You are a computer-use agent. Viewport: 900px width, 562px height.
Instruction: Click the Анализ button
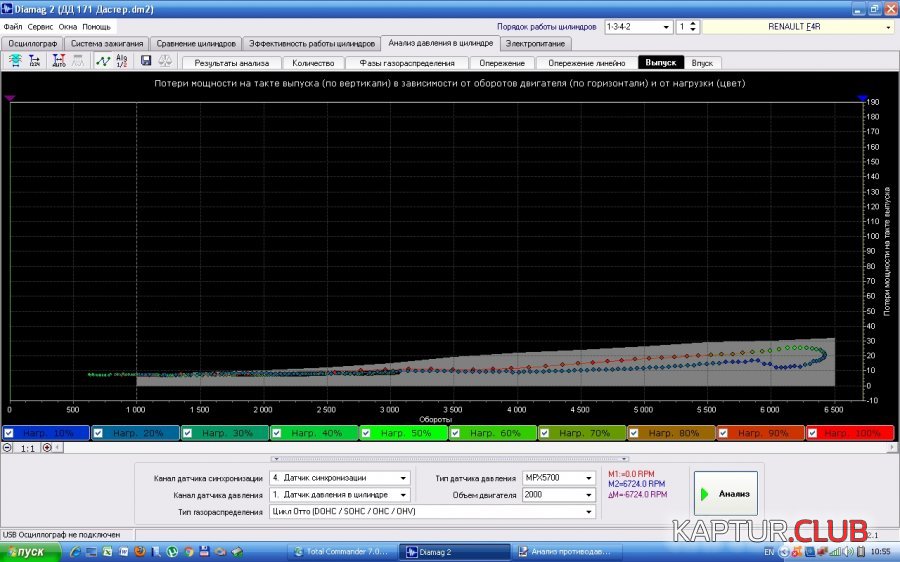click(726, 494)
